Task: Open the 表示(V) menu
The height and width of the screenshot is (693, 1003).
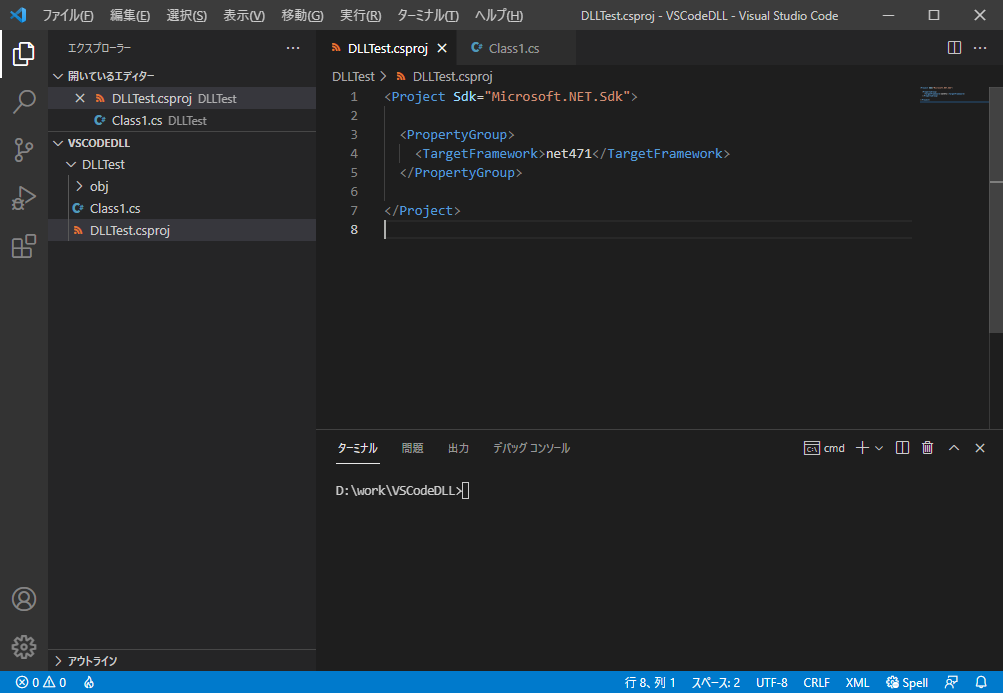Action: click(x=244, y=15)
